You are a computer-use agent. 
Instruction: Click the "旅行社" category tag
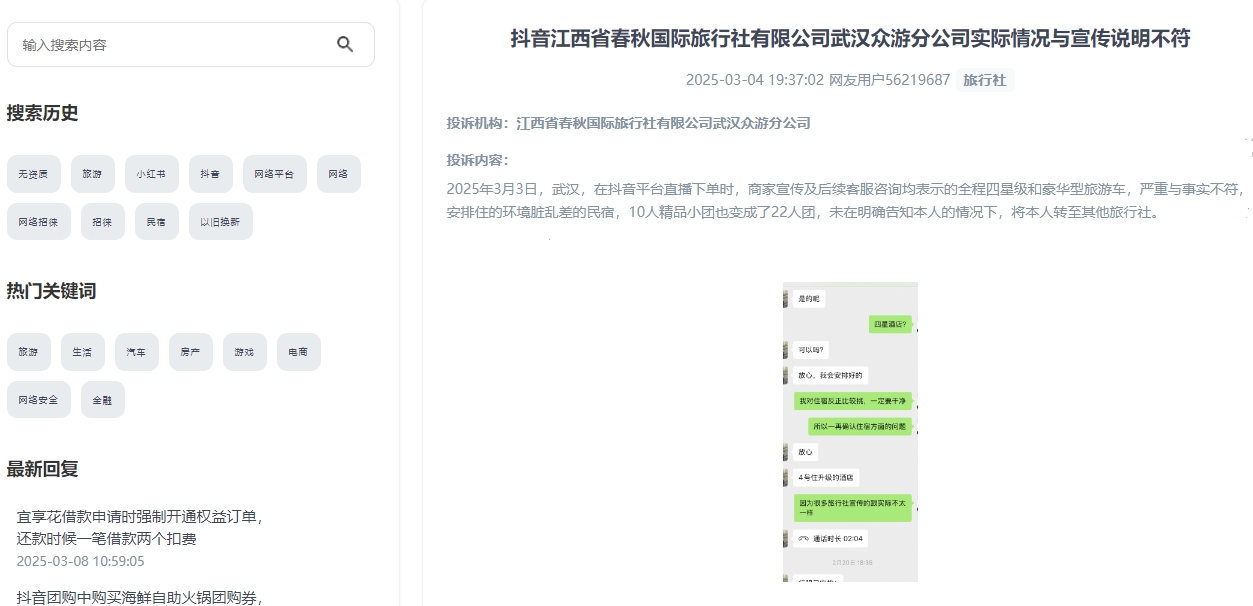coord(985,80)
